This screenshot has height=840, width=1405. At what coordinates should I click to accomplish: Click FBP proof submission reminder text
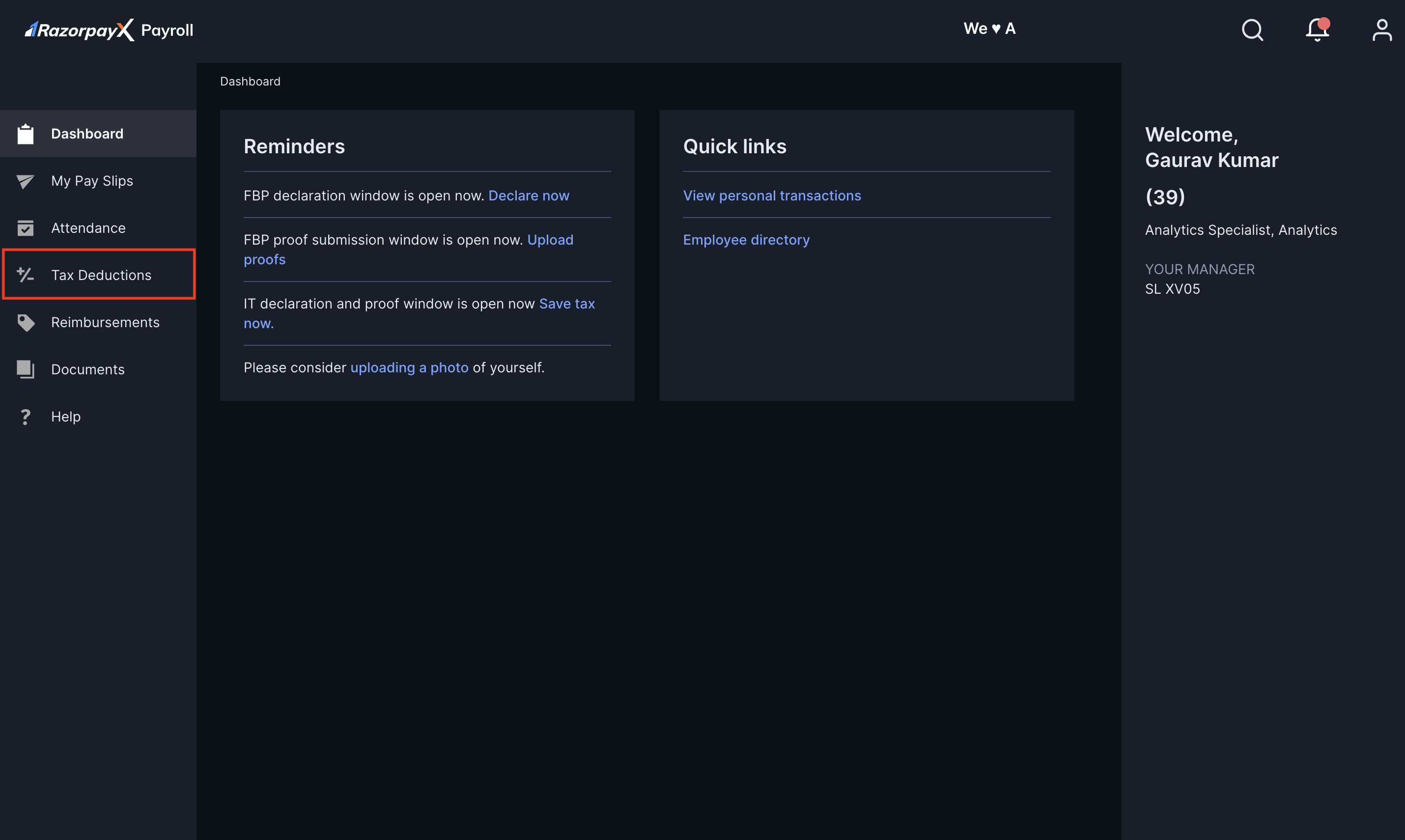383,240
